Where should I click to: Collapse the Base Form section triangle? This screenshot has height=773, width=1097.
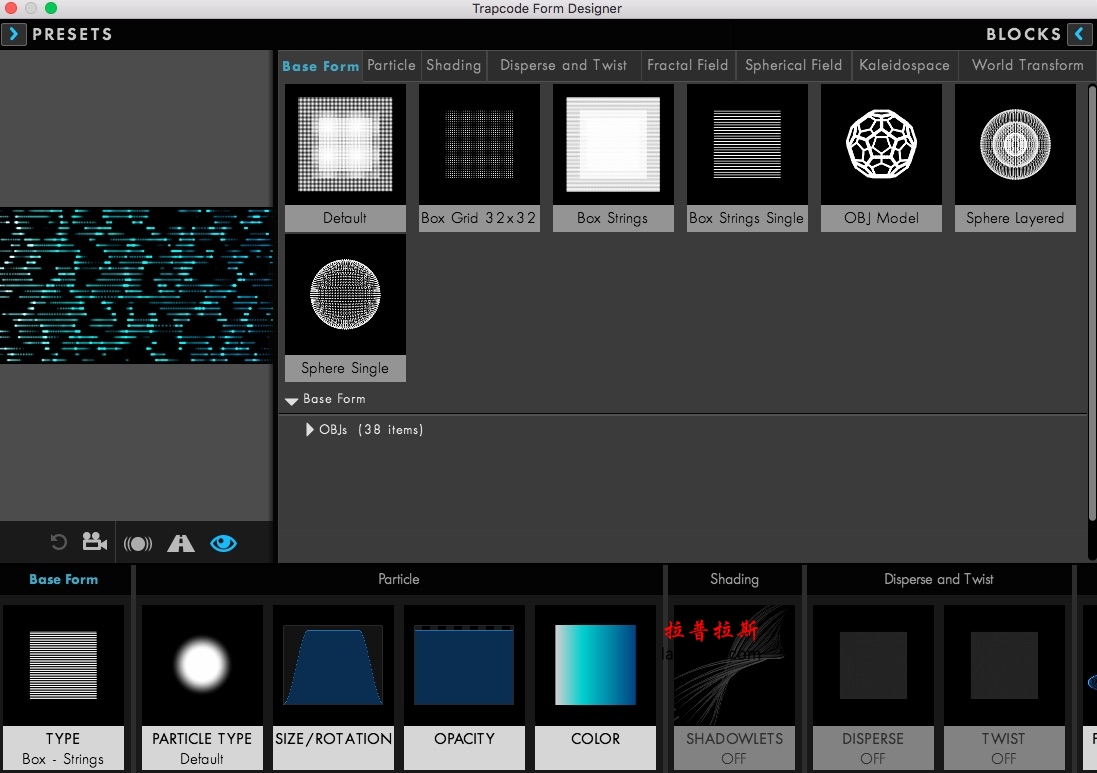292,400
